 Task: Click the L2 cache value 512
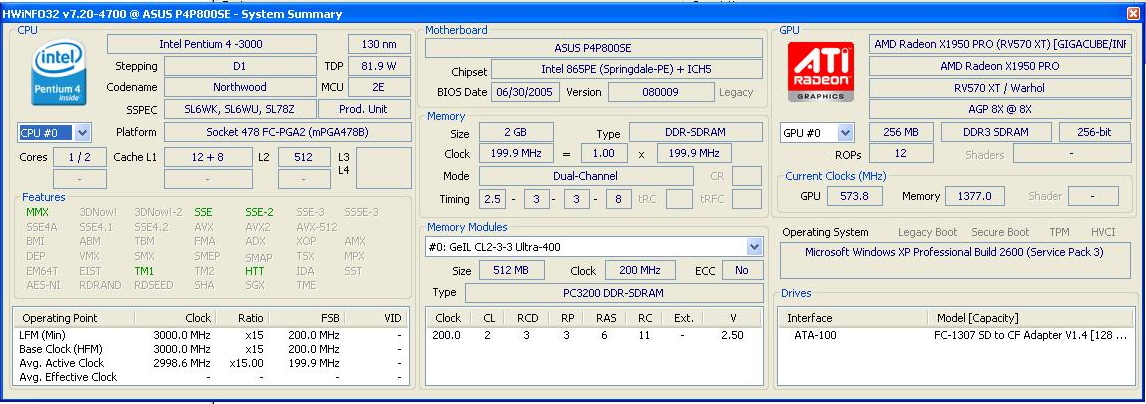tap(304, 157)
